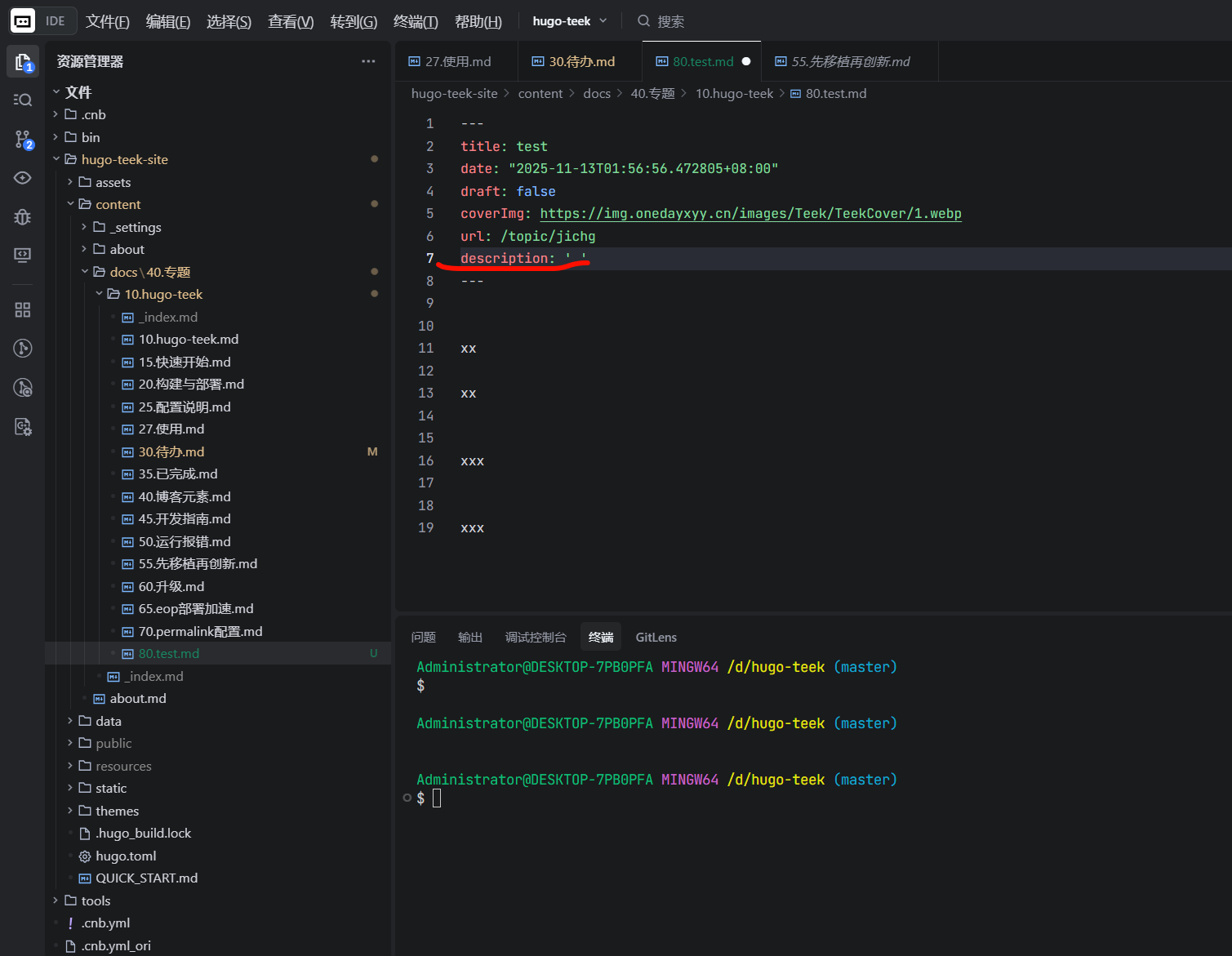
Task: Switch to the 30.待办.md editor tab
Action: point(580,62)
